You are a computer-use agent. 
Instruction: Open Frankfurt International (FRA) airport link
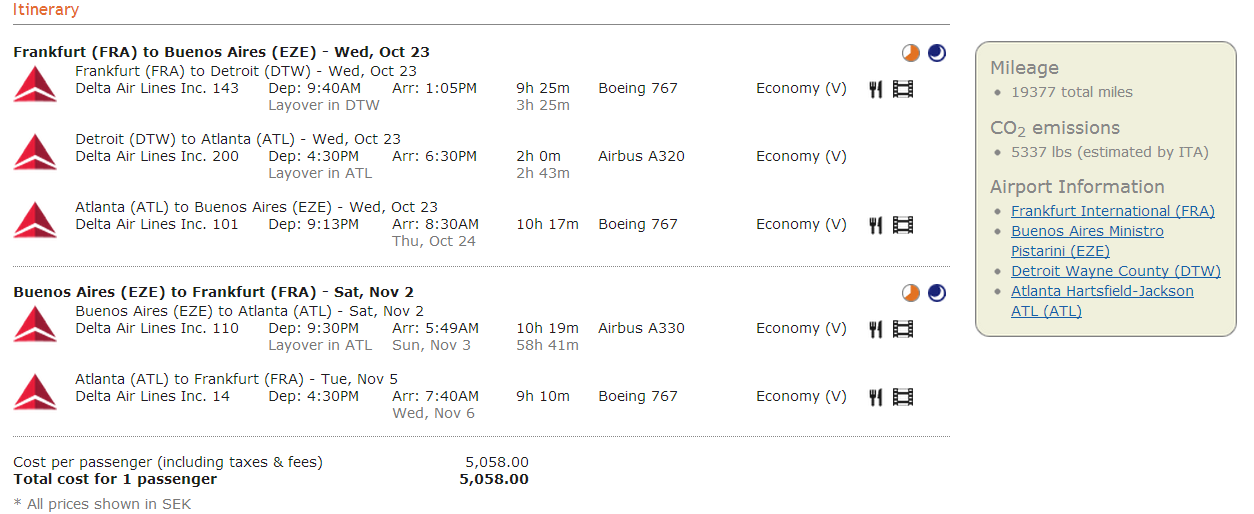(x=1112, y=211)
